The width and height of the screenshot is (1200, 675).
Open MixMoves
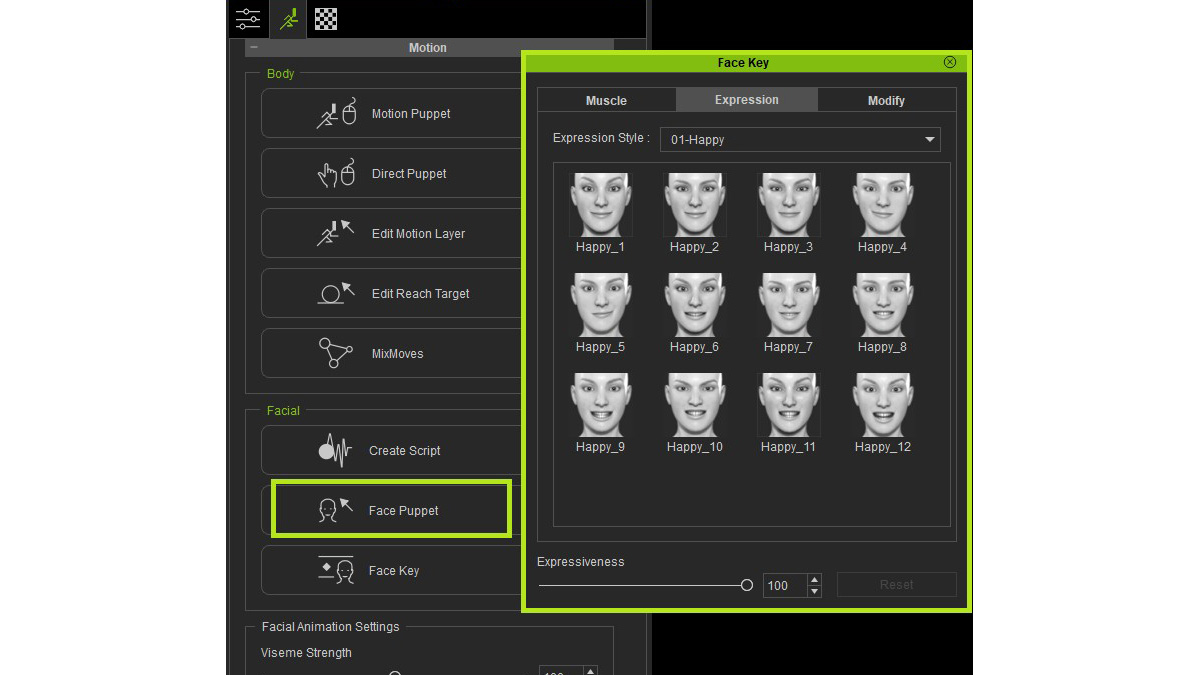391,354
